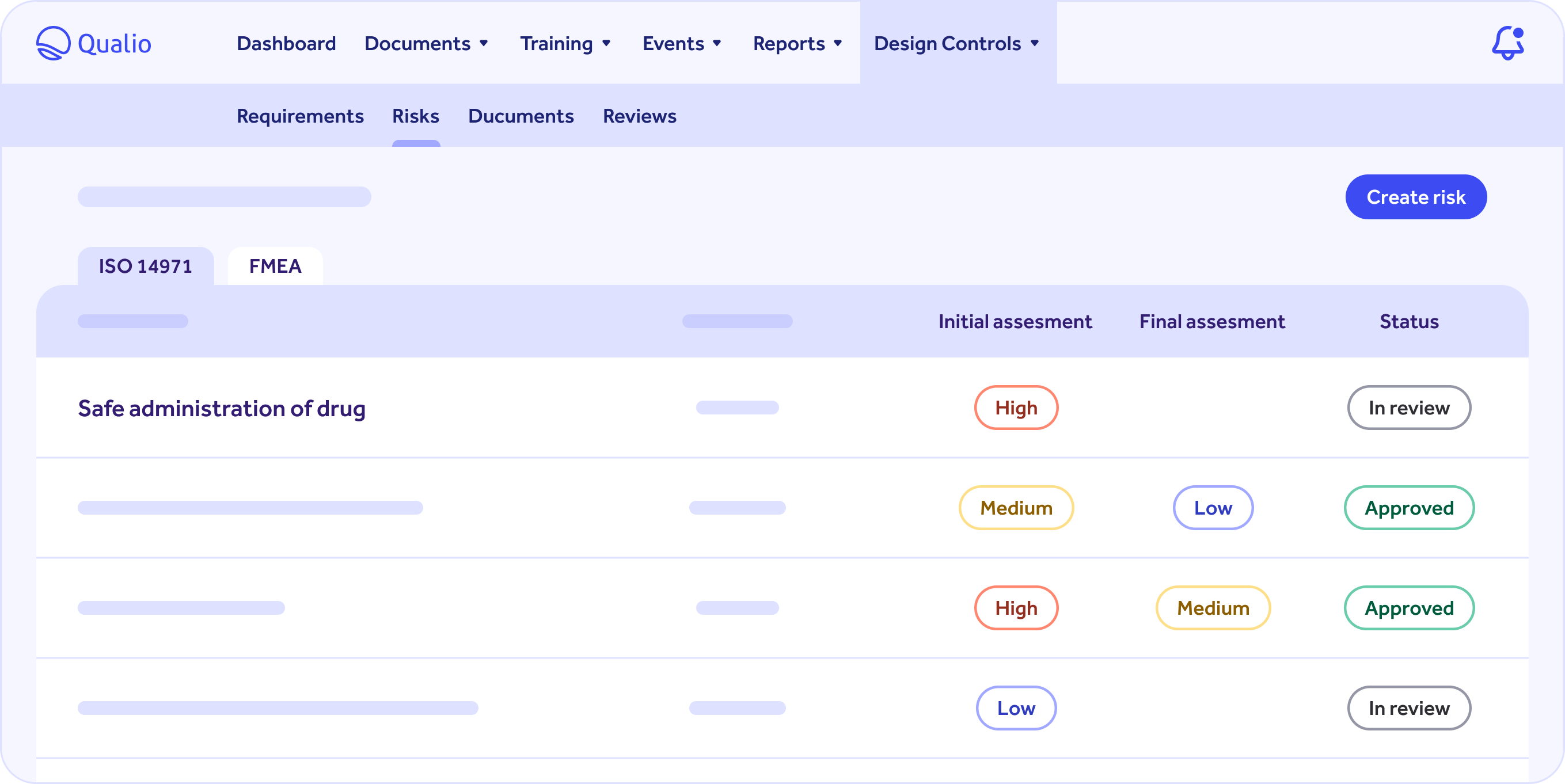The height and width of the screenshot is (784, 1565).
Task: Open the Training dropdown menu
Action: (565, 43)
